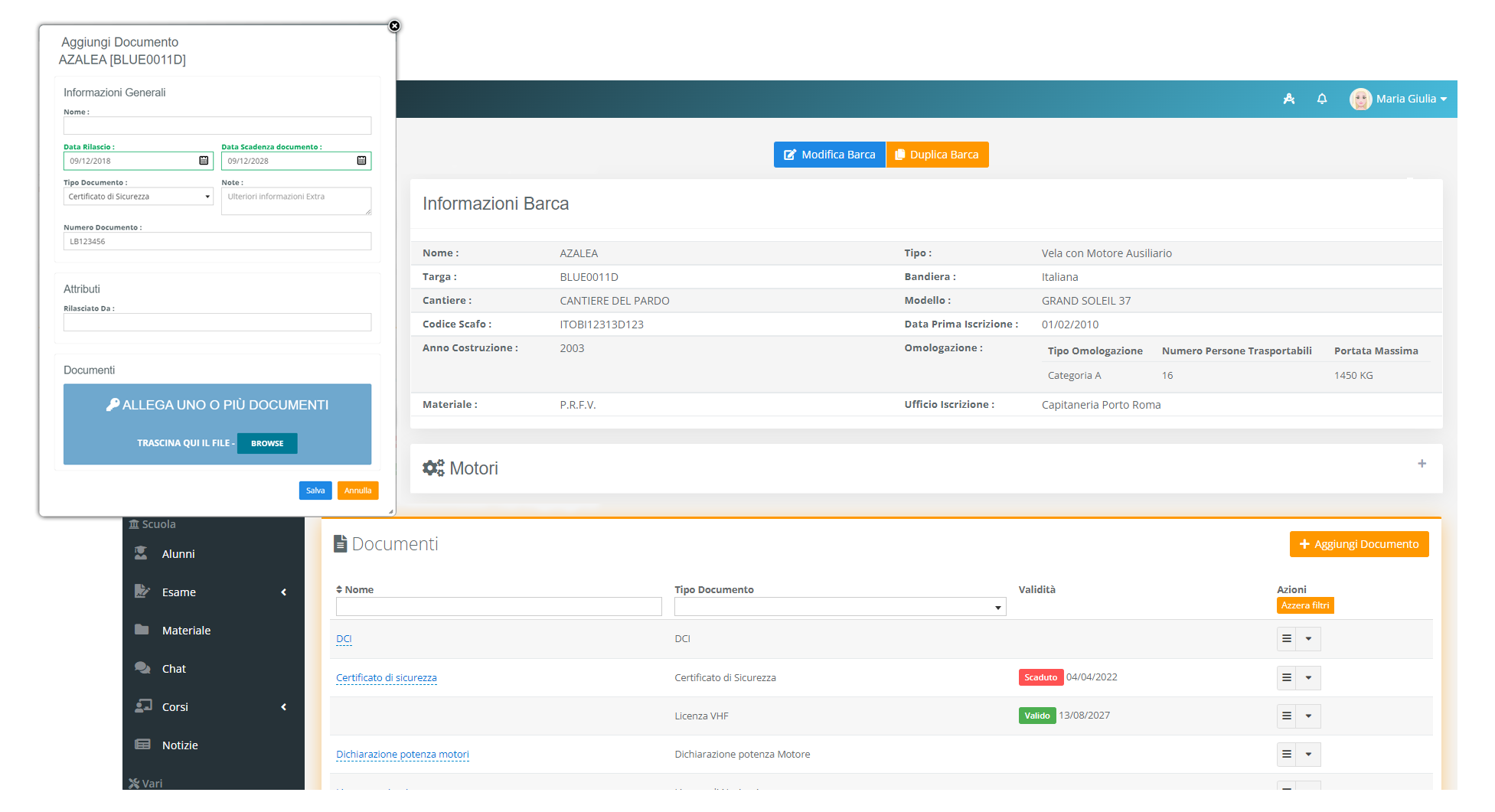Expand the Motori panel with plus icon
The height and width of the screenshot is (812, 1495).
[1422, 464]
